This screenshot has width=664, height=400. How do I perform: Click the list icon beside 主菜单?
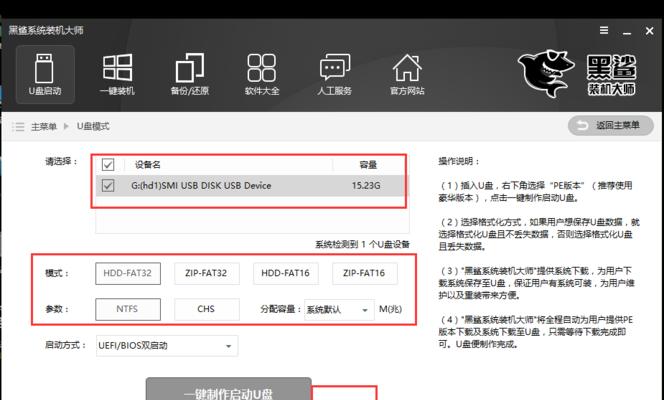pyautogui.click(x=18, y=127)
